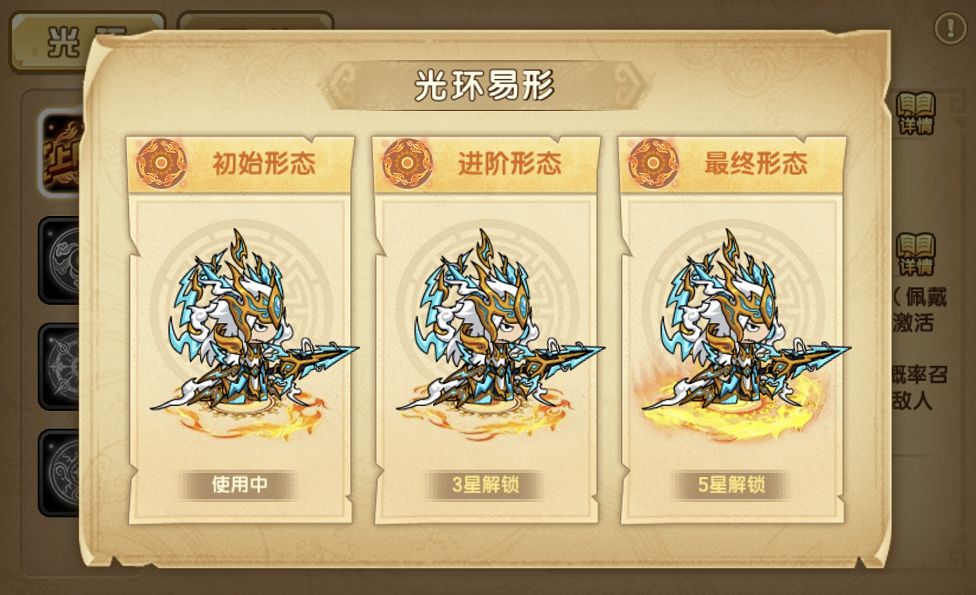Open the lower 详情 book icon
Image resolution: width=976 pixels, height=595 pixels.
tap(916, 254)
